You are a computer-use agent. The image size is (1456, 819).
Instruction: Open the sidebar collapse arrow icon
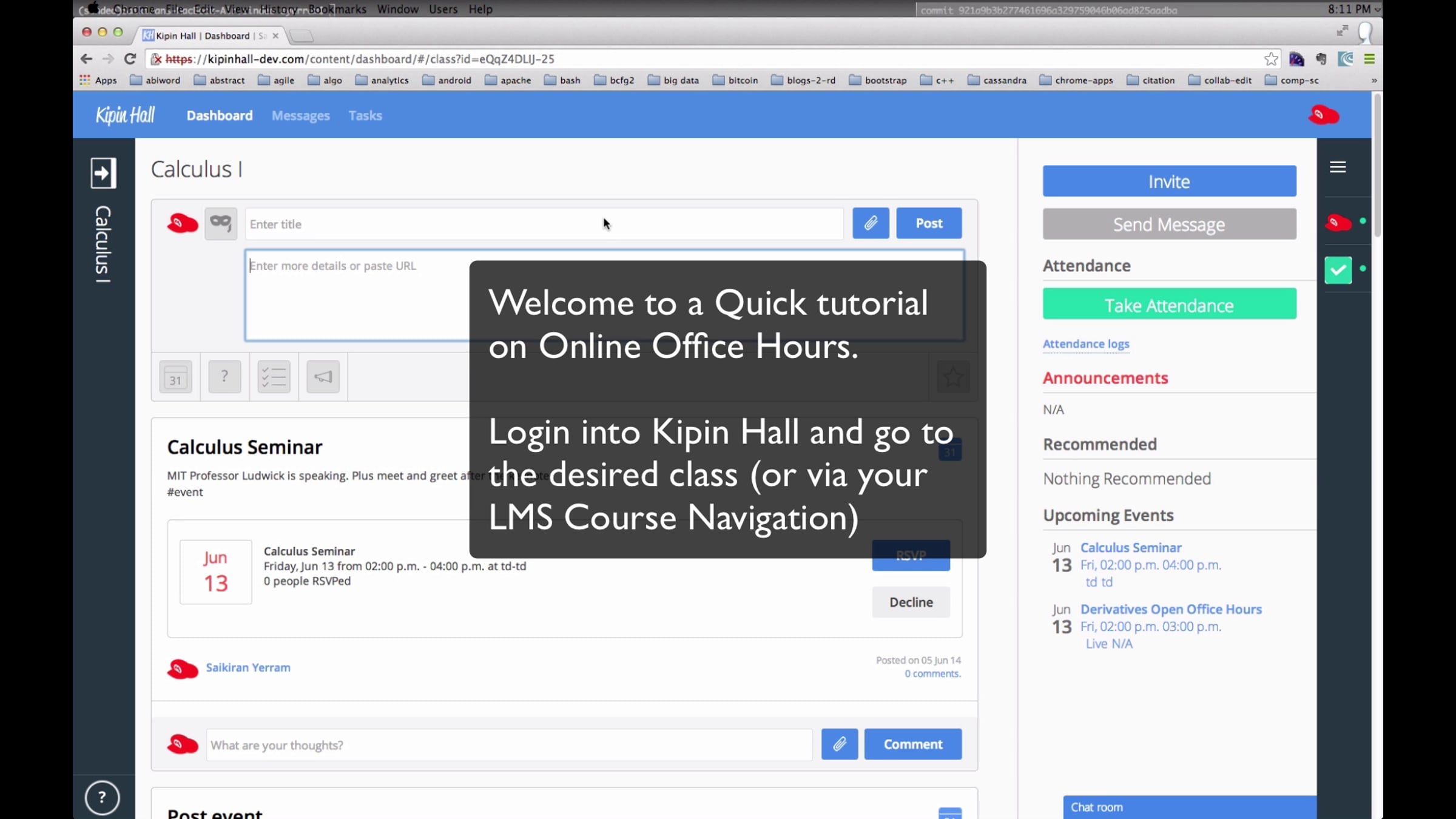click(x=103, y=174)
